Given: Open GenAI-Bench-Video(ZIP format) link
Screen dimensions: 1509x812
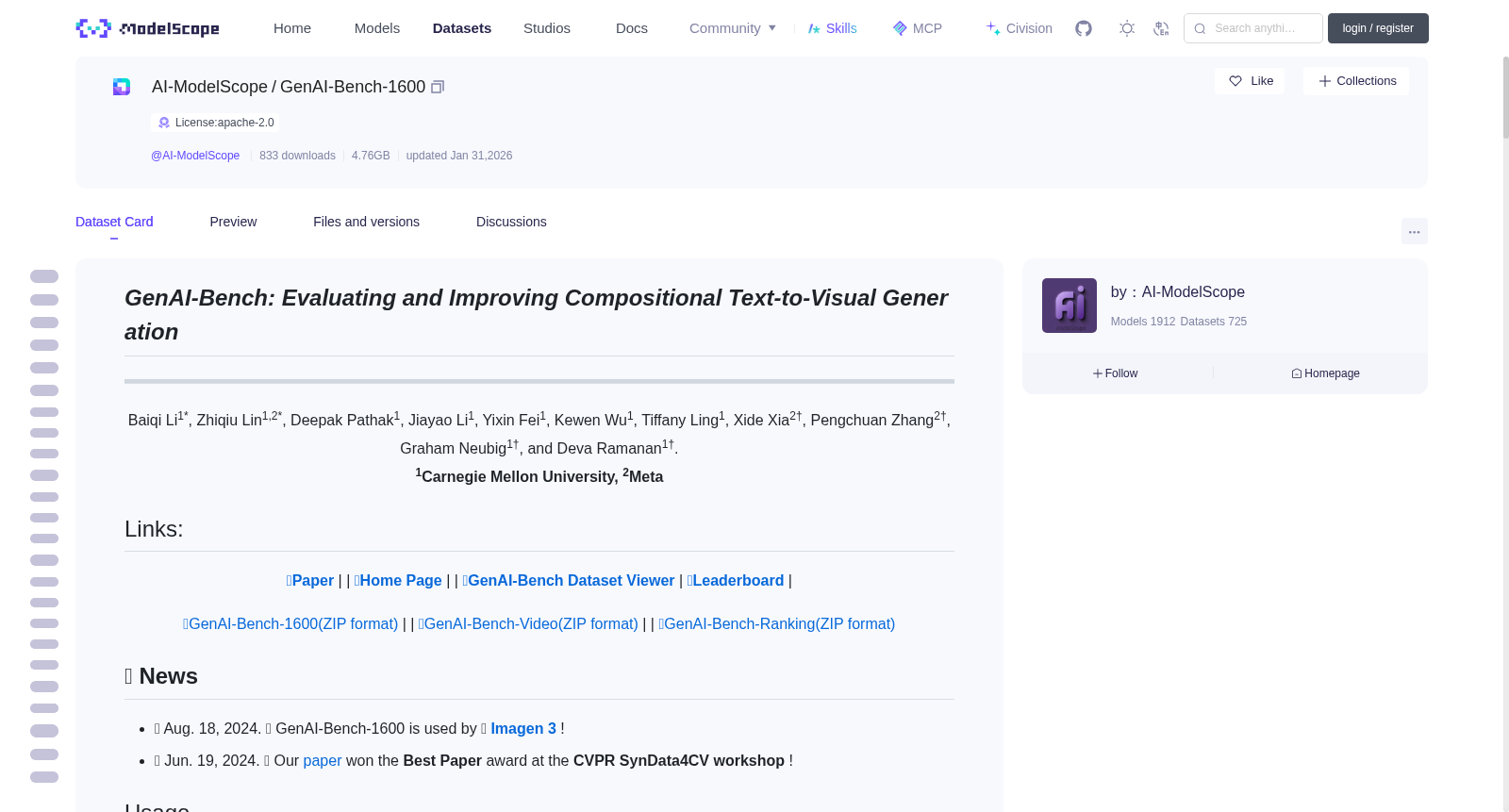Looking at the screenshot, I should tap(528, 624).
